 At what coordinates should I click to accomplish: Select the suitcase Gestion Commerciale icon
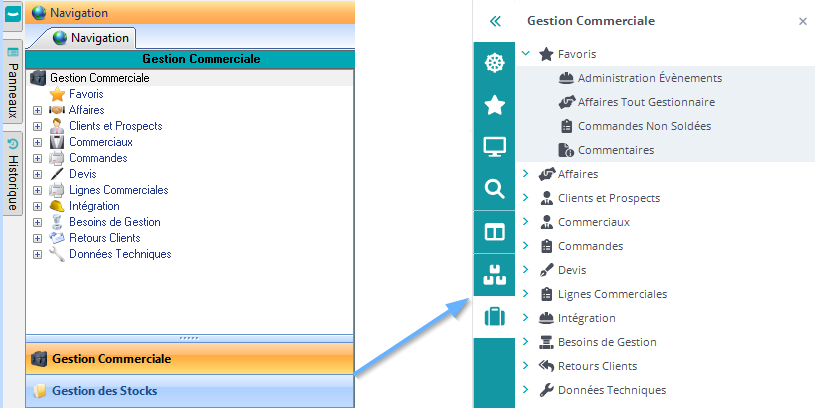point(494,317)
